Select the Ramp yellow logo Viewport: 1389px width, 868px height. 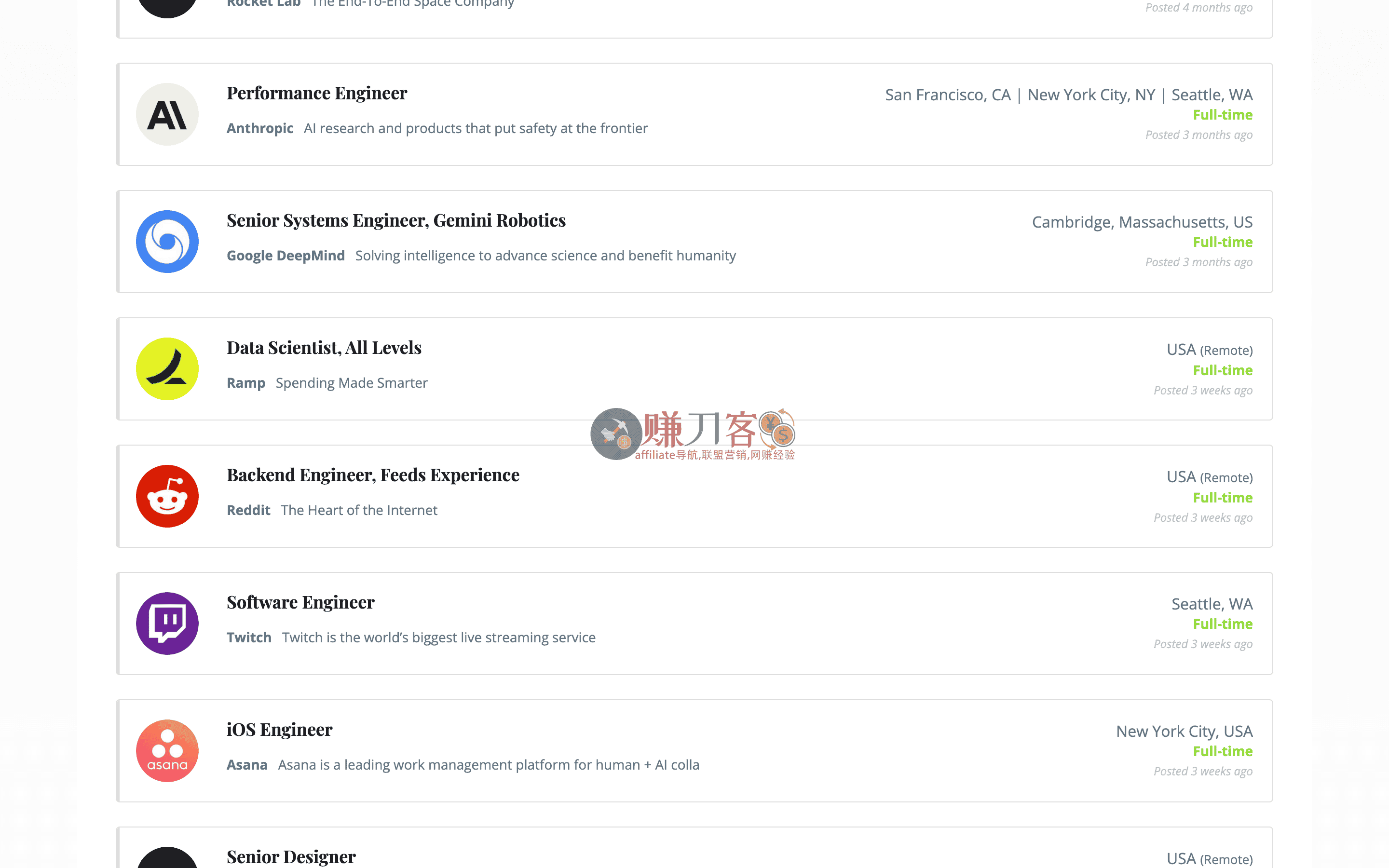(x=167, y=369)
